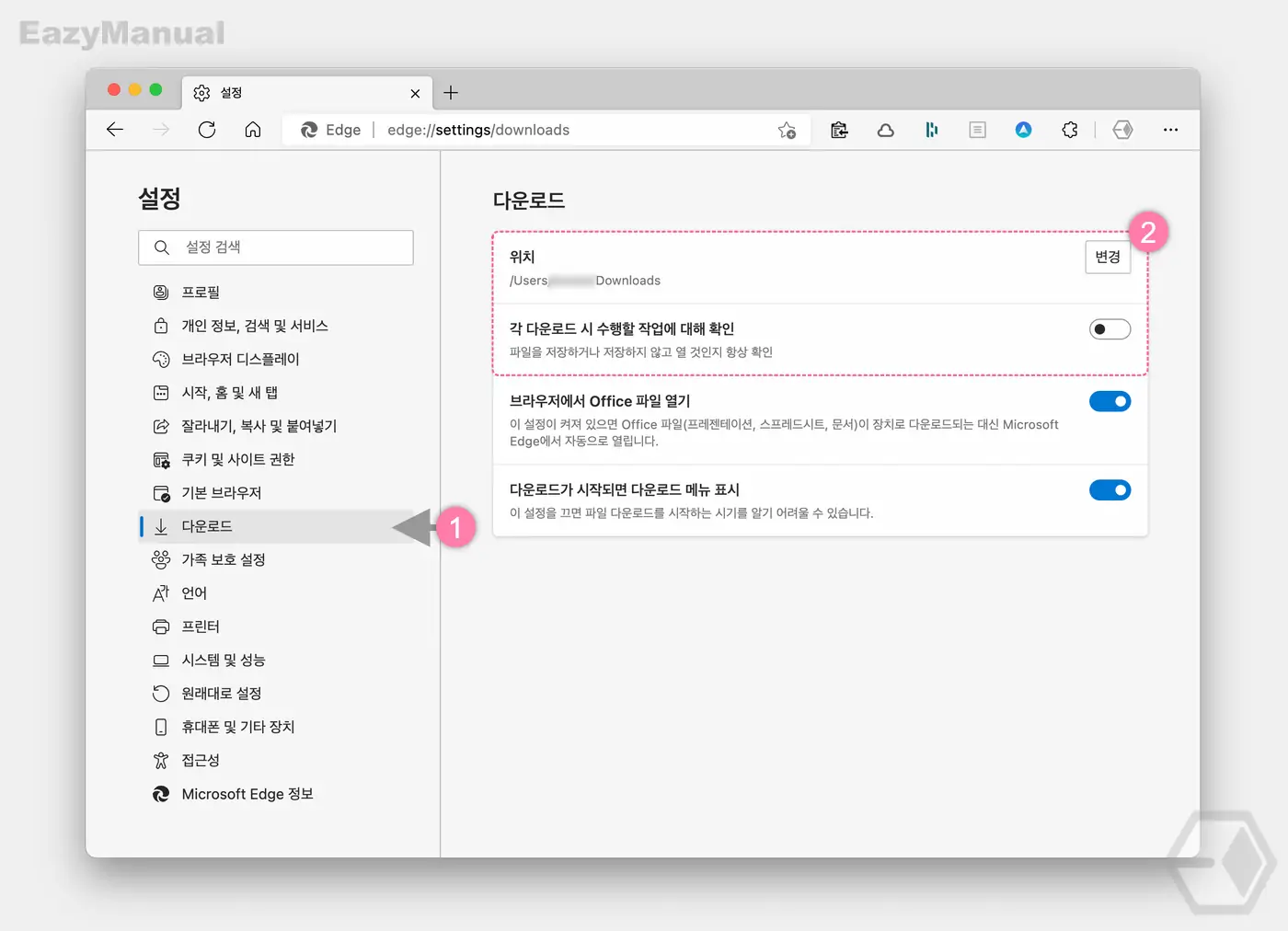
Task: Select 쿠키 및 사이트 권한
Action: (x=276, y=459)
